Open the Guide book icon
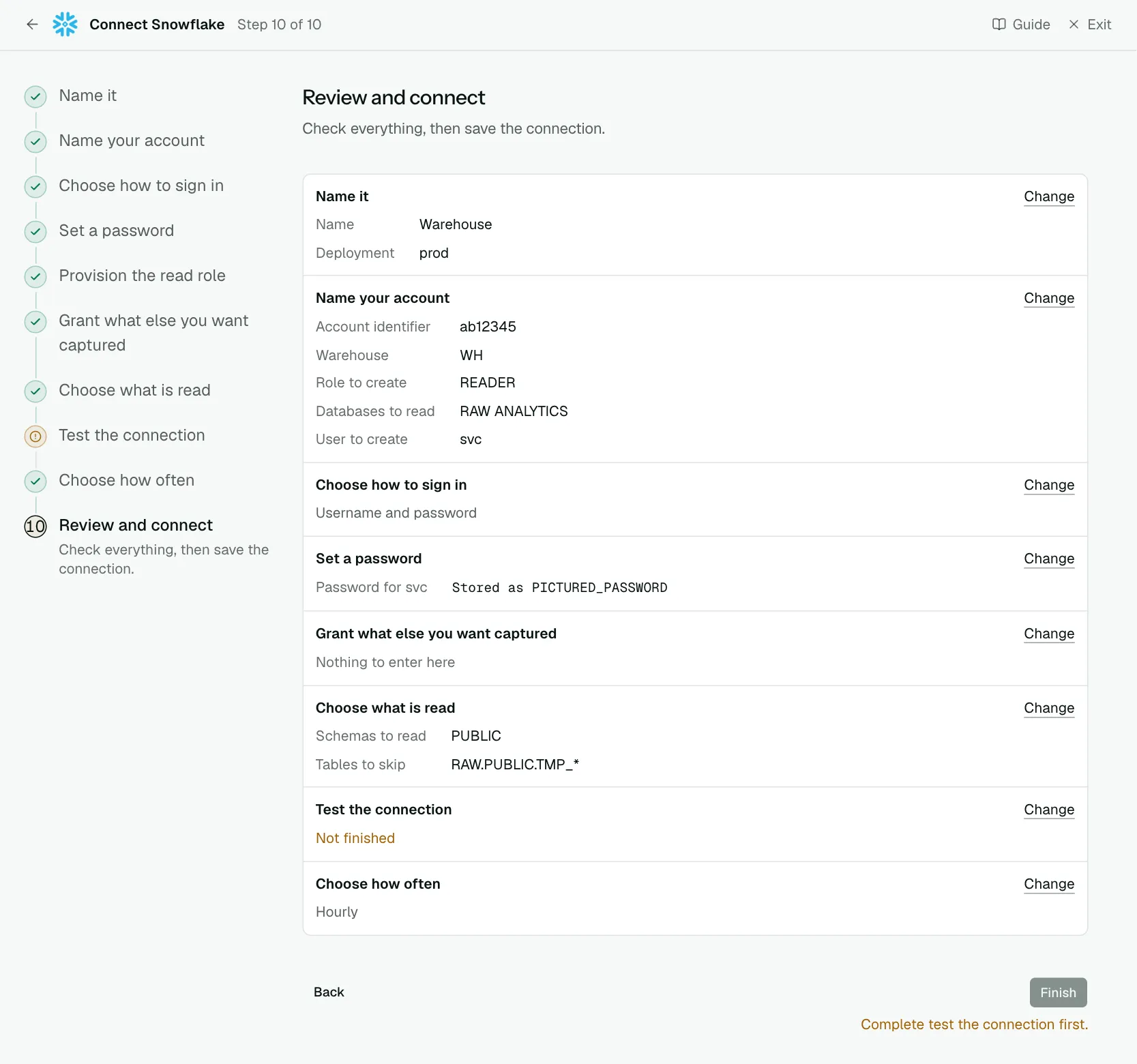1137x1064 pixels. [x=999, y=25]
